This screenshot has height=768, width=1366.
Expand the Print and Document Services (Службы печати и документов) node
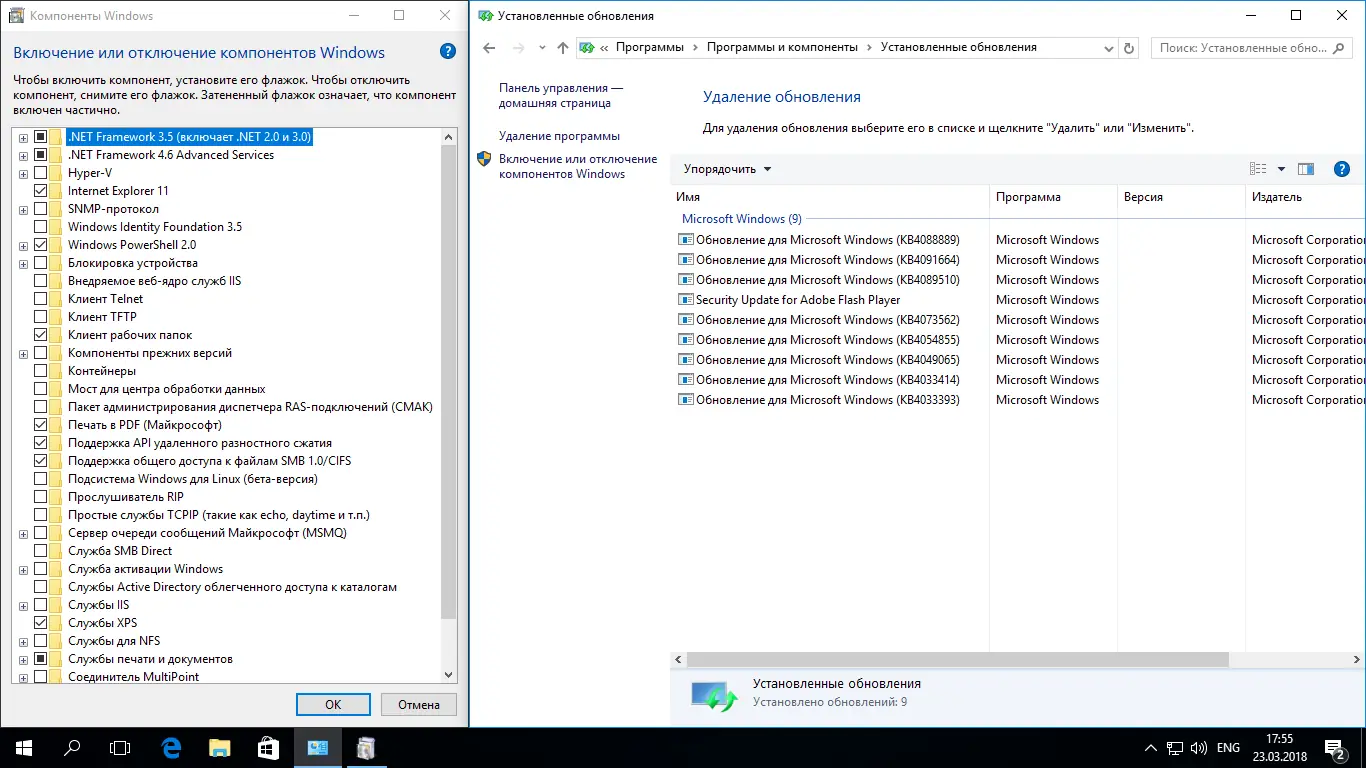click(23, 659)
